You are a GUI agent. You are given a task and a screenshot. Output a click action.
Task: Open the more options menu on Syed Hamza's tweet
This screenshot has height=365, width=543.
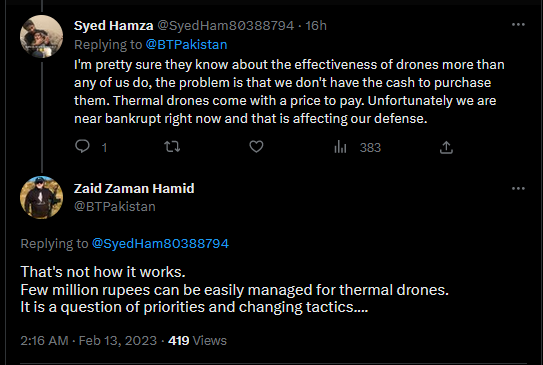pyautogui.click(x=518, y=25)
